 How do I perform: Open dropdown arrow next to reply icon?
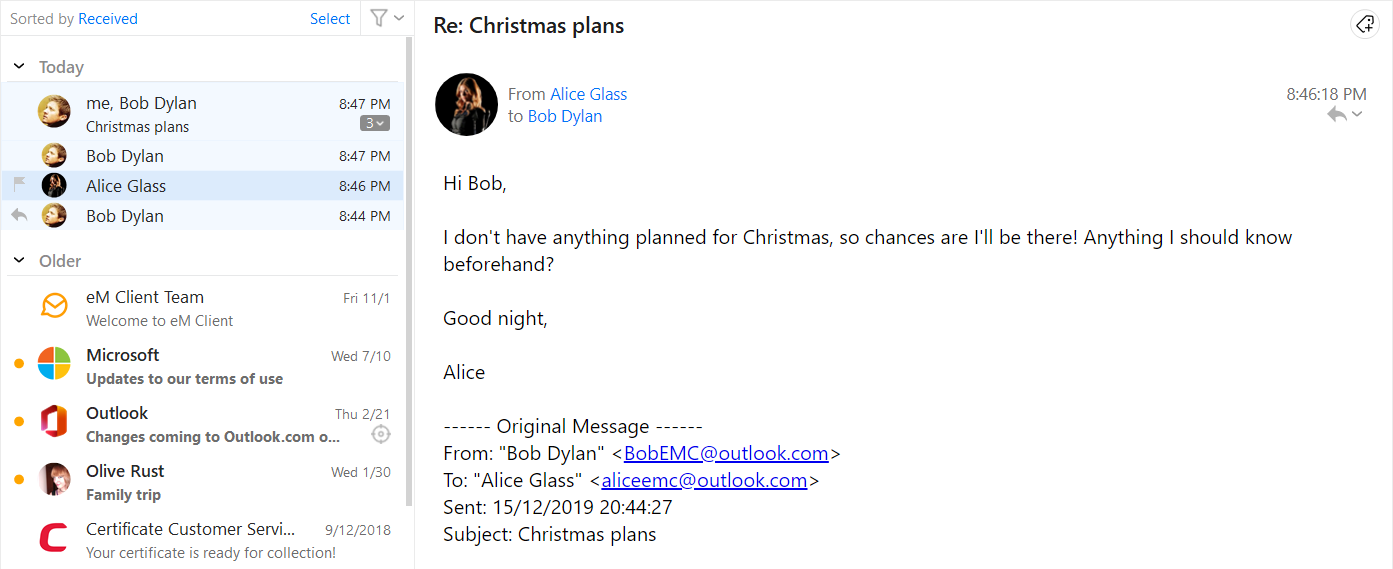click(x=1357, y=115)
